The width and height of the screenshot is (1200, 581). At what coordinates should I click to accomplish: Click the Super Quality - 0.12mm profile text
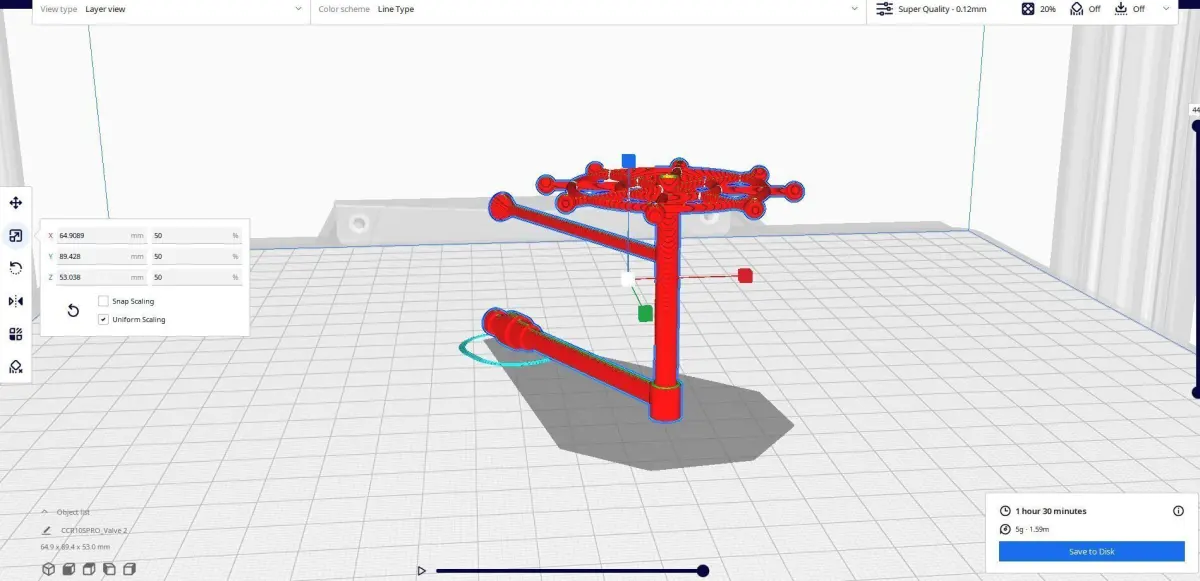[x=942, y=9]
